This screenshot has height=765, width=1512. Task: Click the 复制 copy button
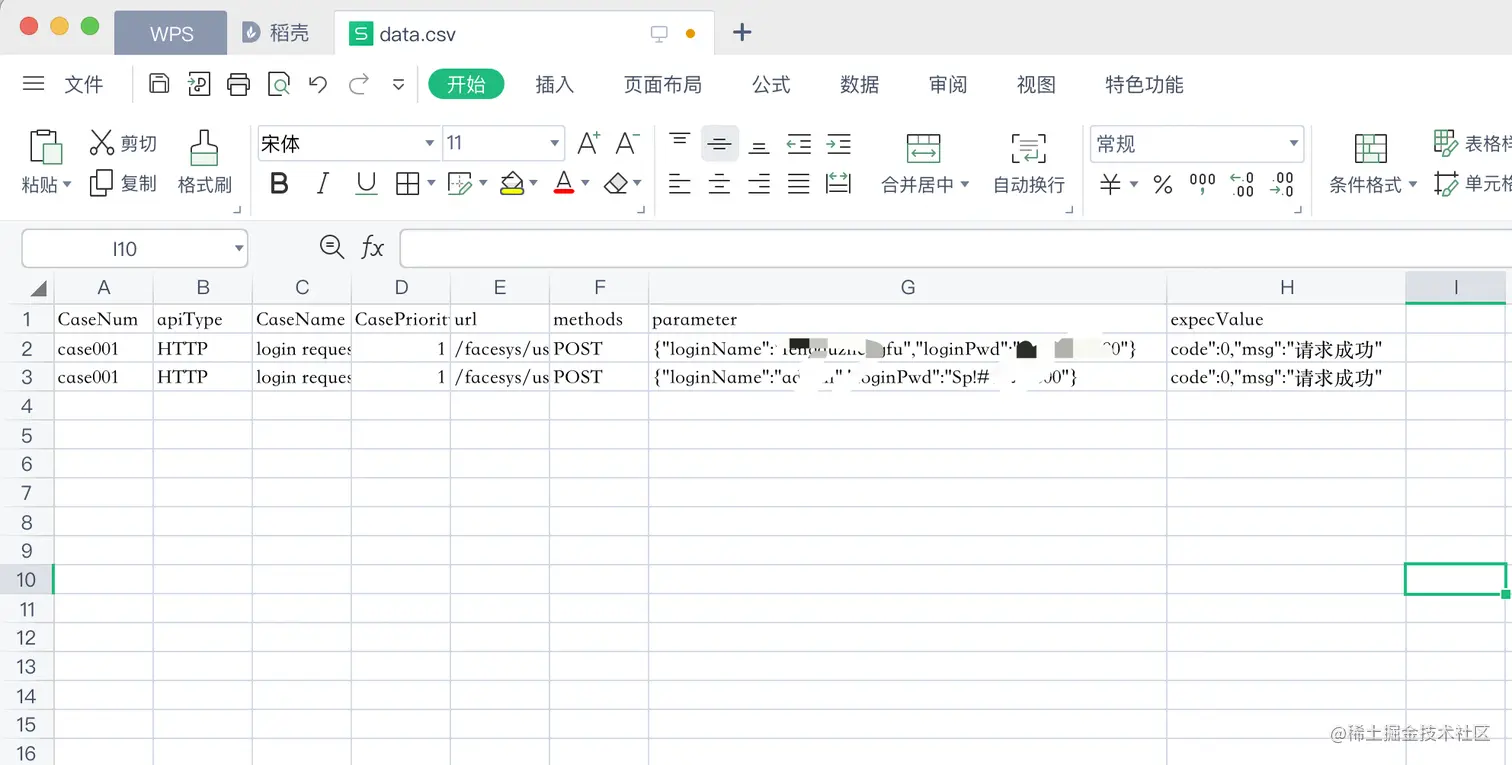click(123, 183)
